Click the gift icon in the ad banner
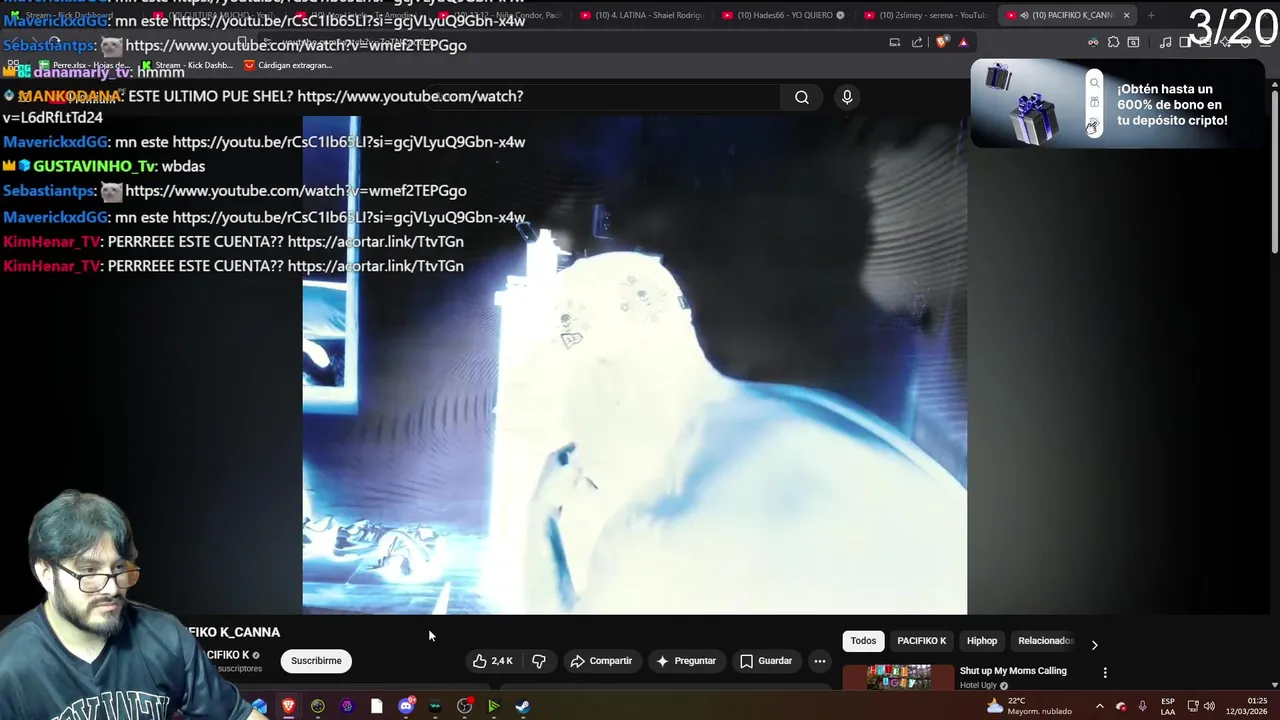This screenshot has width=1280, height=720. (1094, 103)
